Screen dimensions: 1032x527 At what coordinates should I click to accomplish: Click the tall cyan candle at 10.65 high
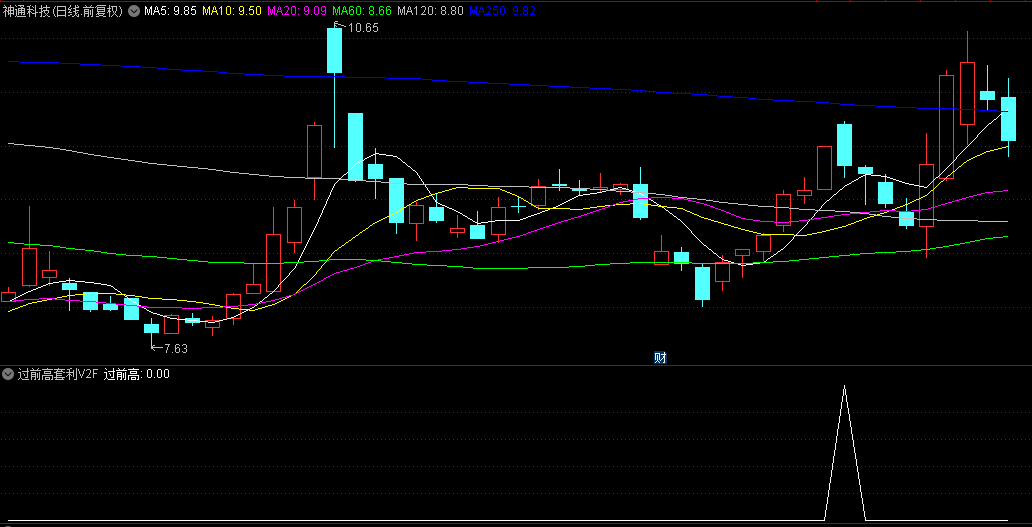tap(334, 51)
